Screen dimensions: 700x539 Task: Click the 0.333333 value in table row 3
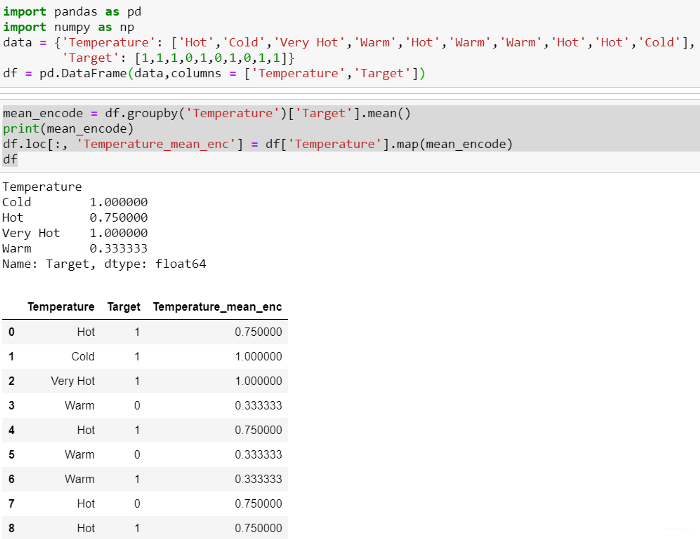coord(258,405)
